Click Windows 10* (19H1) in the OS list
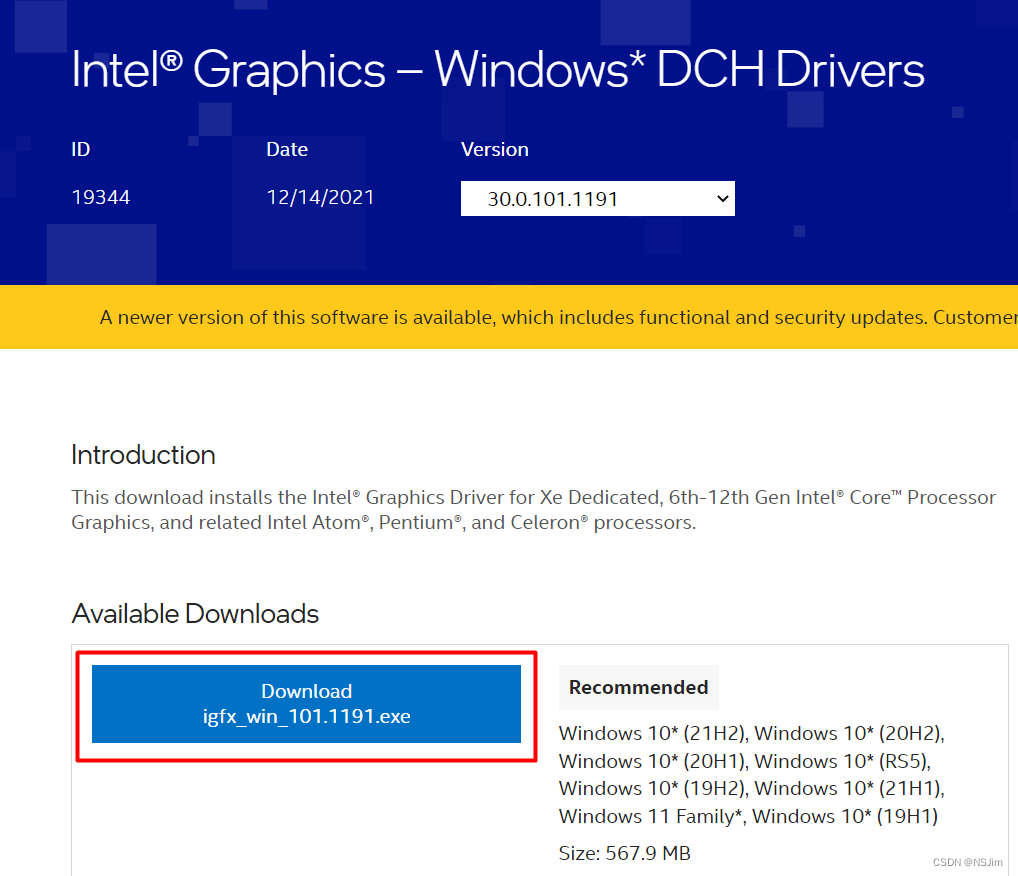Image resolution: width=1018 pixels, height=876 pixels. 845,816
